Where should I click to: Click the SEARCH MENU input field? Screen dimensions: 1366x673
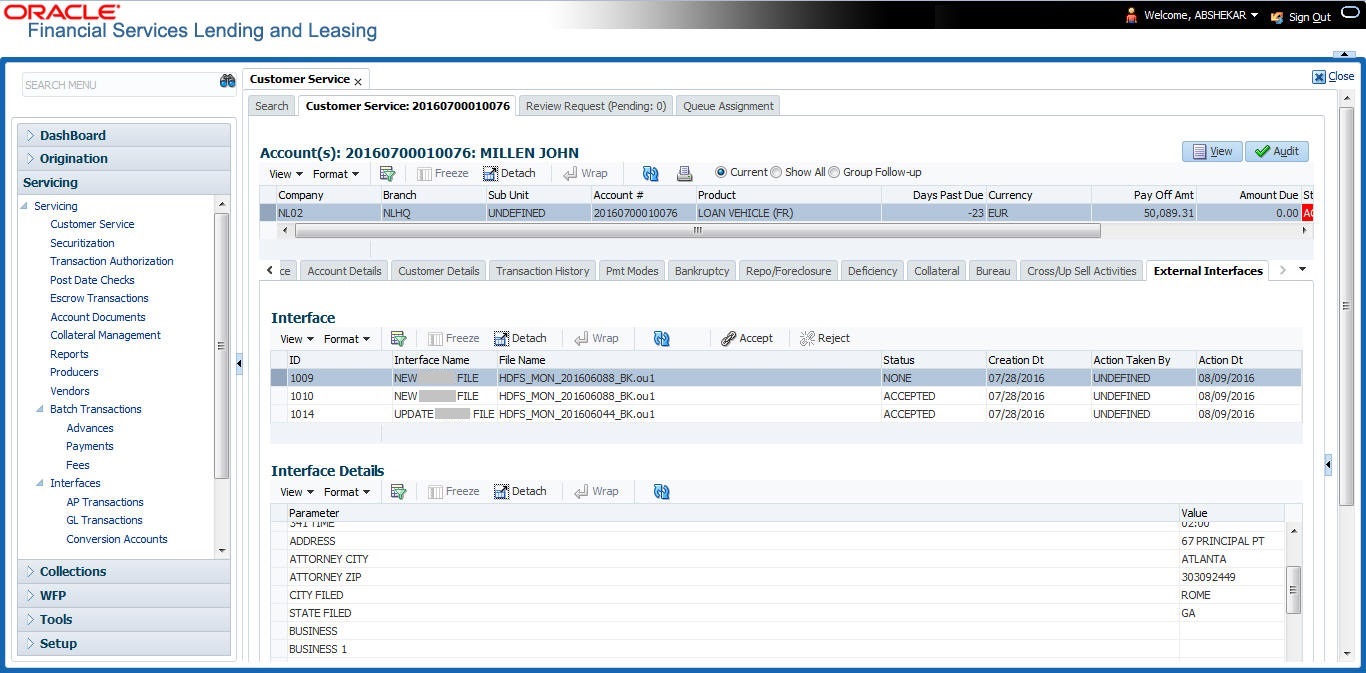118,85
